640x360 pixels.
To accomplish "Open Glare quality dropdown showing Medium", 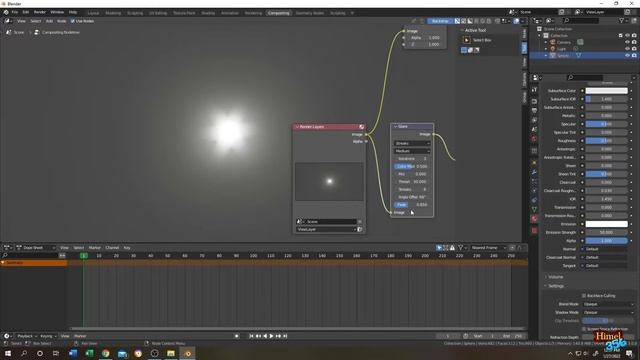I will 412,151.
